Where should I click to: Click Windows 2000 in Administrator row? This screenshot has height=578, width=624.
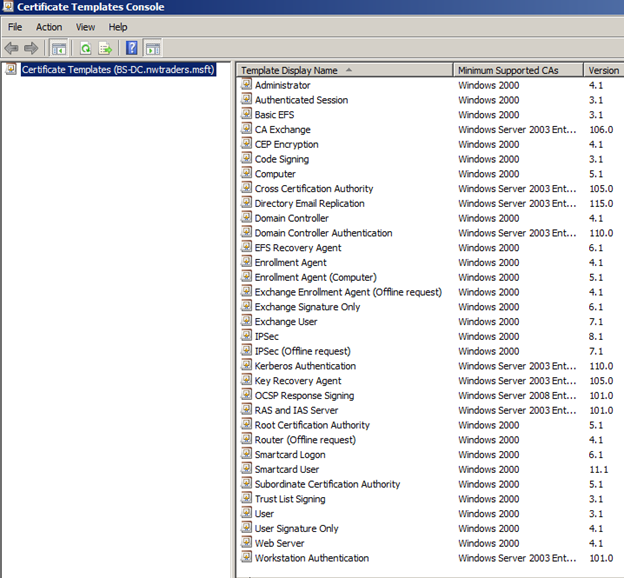pyautogui.click(x=489, y=85)
